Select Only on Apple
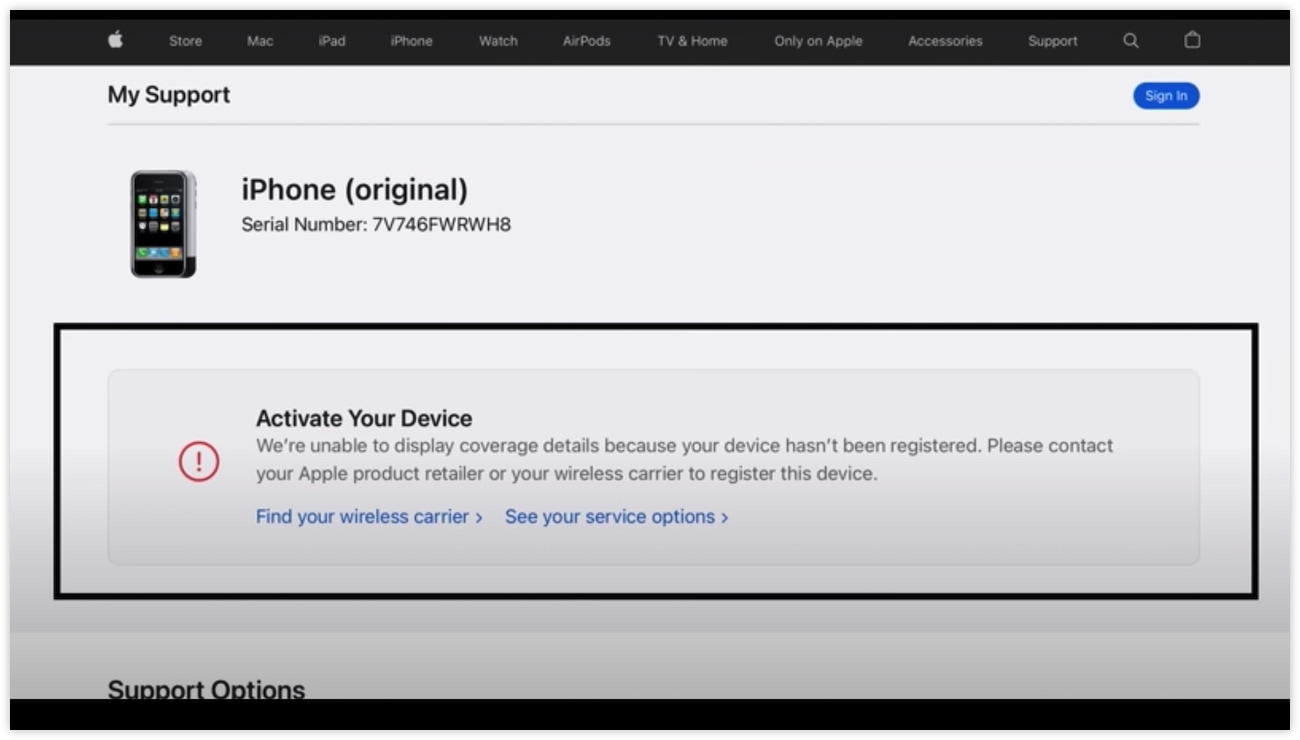The height and width of the screenshot is (740, 1300). click(x=818, y=41)
